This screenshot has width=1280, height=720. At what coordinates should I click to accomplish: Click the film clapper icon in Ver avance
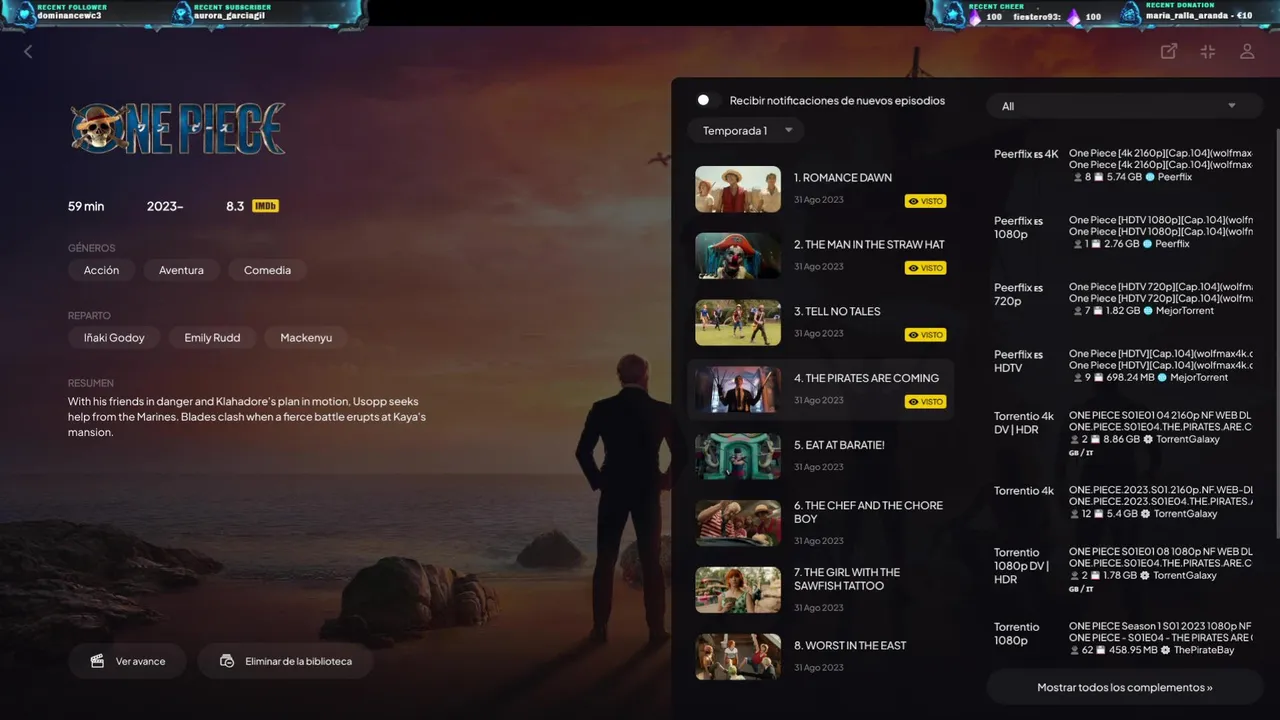(x=97, y=661)
